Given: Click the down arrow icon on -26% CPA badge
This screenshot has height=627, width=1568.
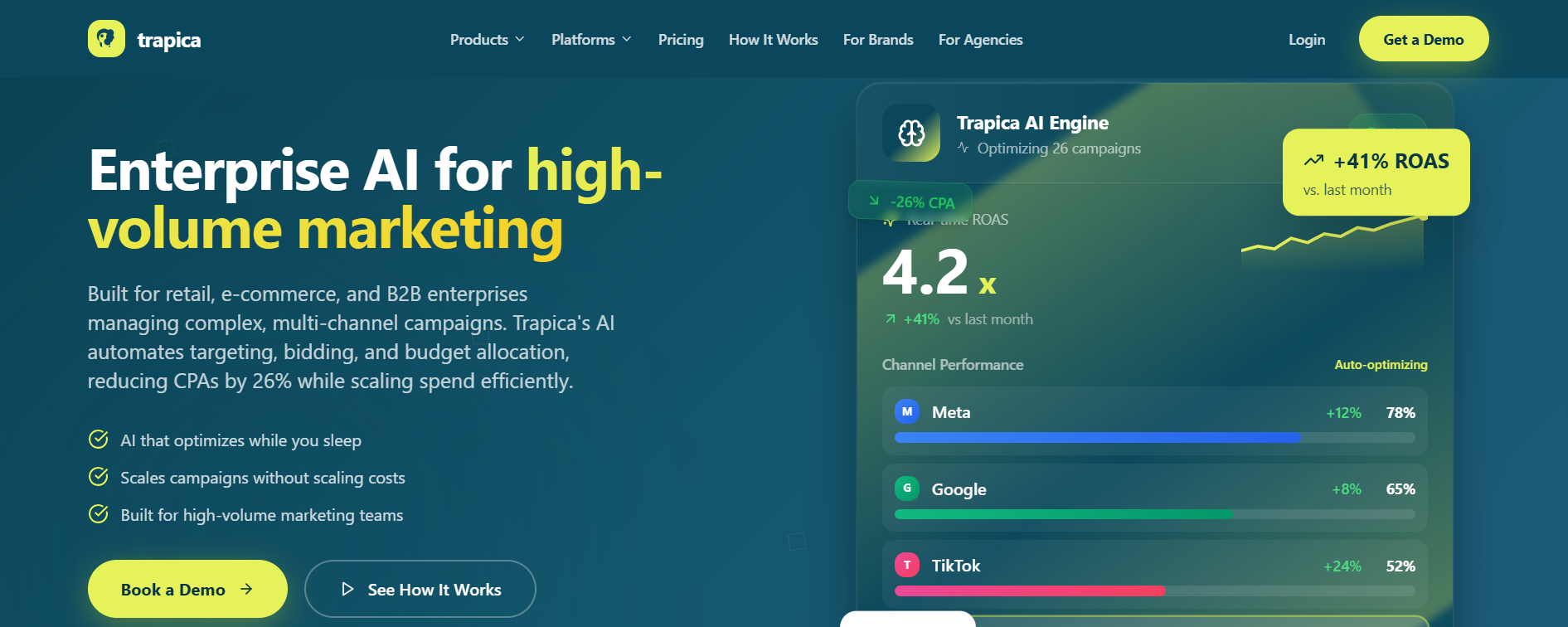Looking at the screenshot, I should (874, 201).
